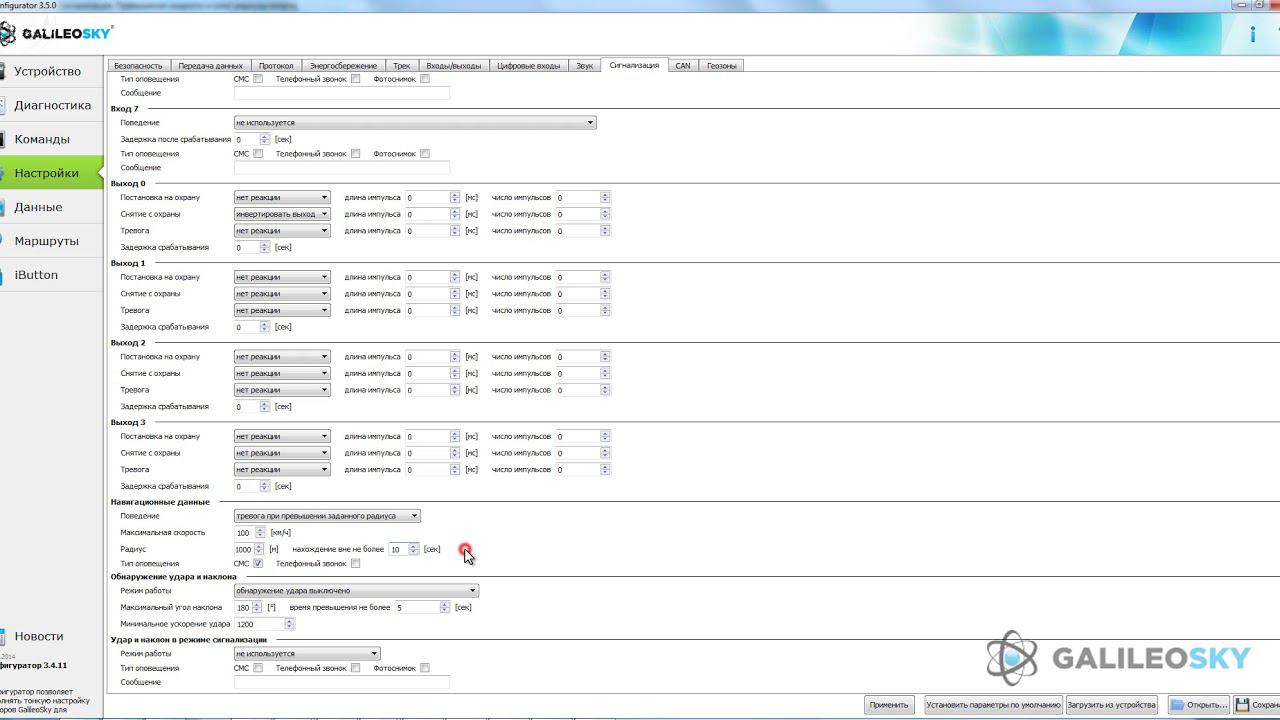Viewport: 1280px width, 720px height.
Task: Open the Маршруты sidebar section
Action: [47, 241]
